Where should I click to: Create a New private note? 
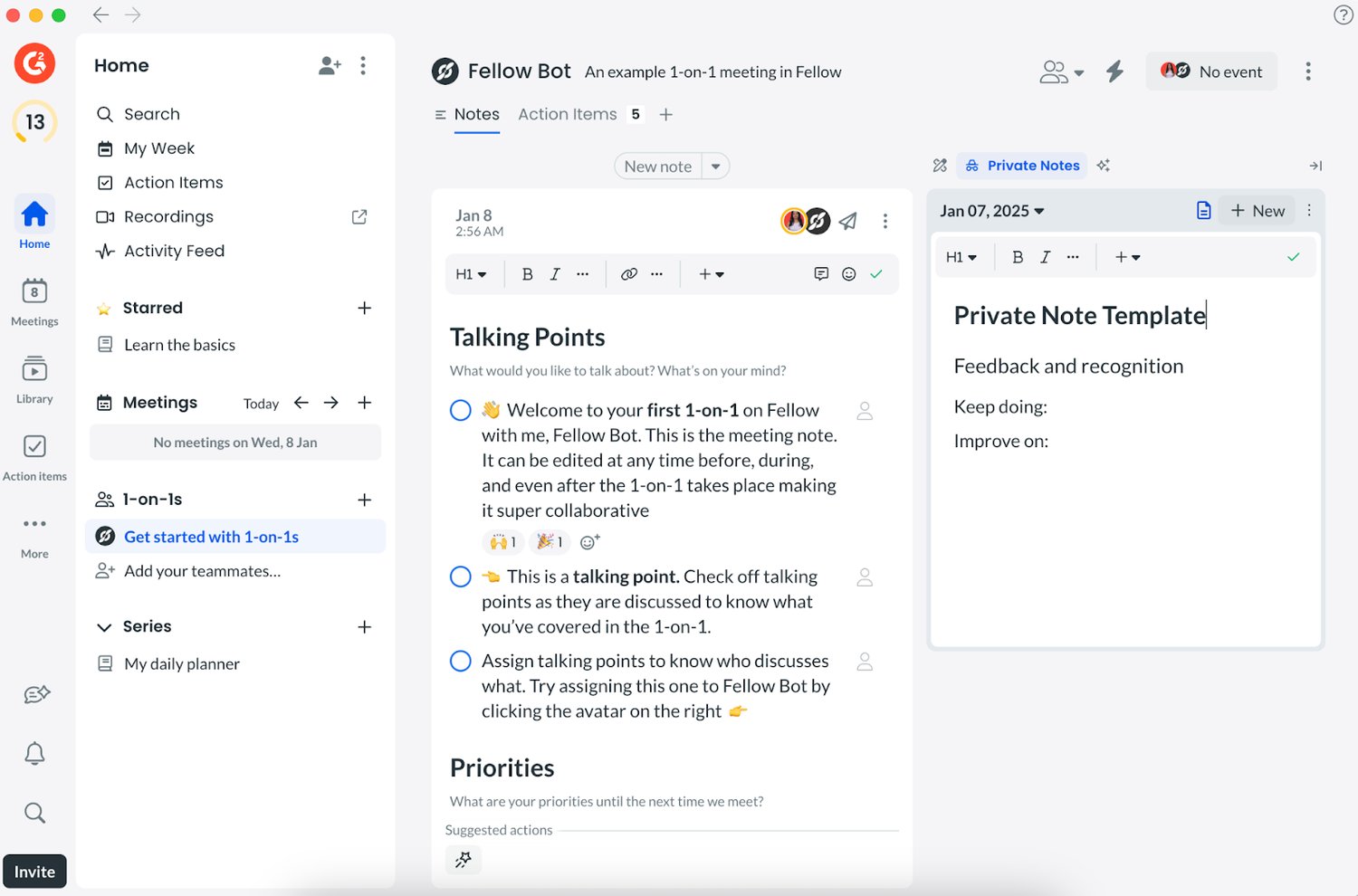tap(1258, 211)
